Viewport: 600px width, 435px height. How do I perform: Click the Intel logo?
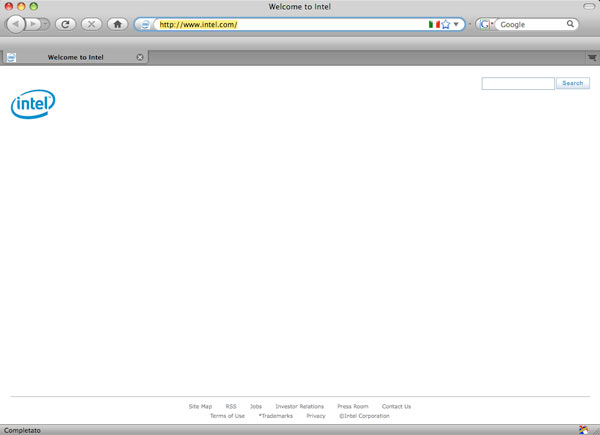coord(33,103)
